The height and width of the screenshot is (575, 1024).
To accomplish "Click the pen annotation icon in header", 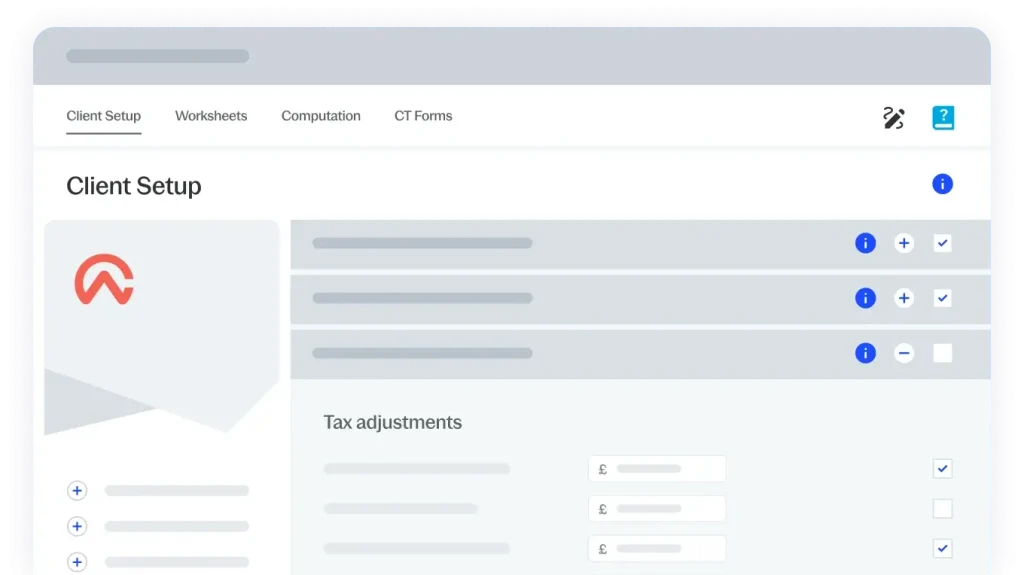I will (893, 118).
